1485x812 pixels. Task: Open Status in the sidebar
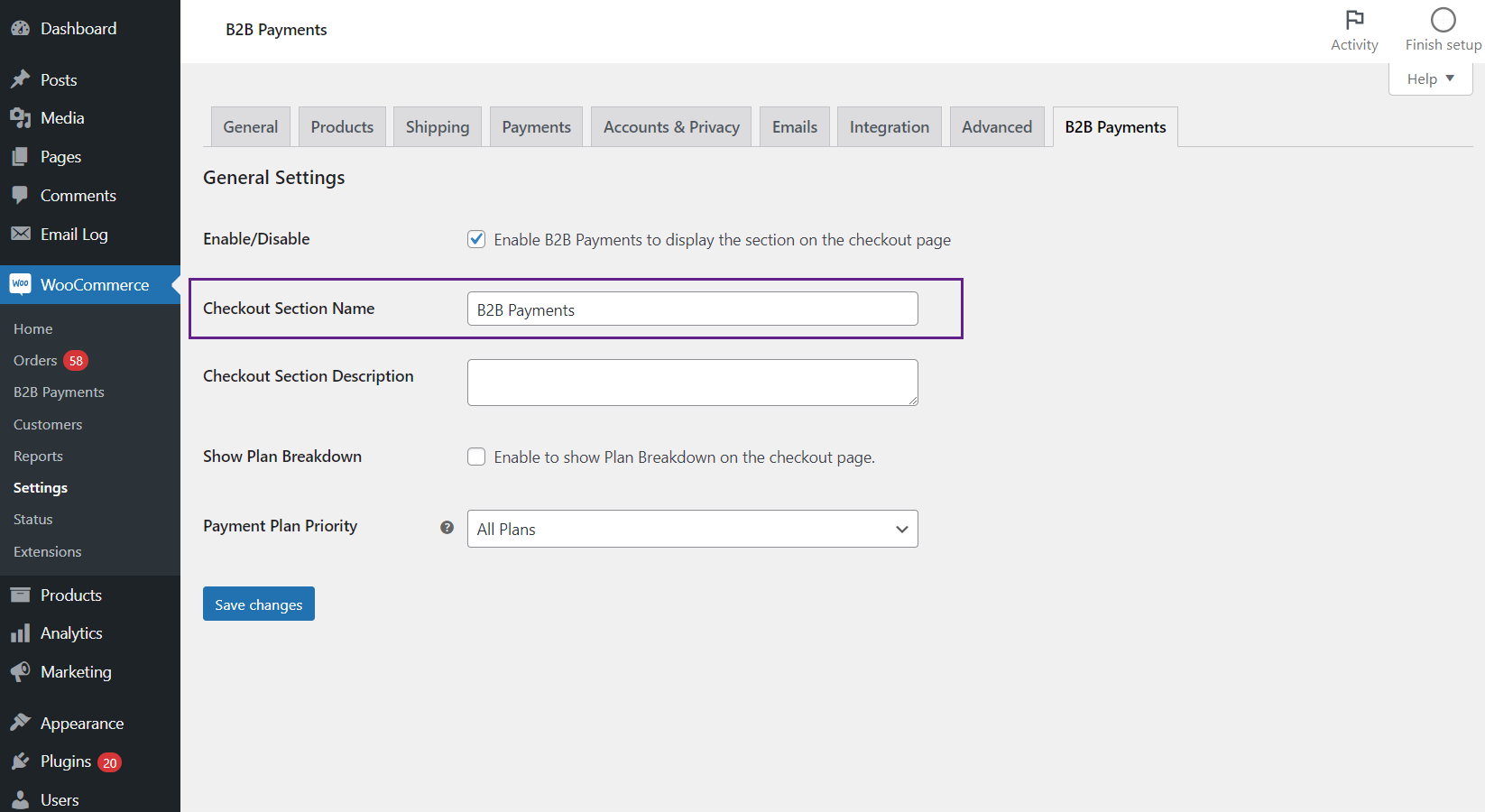point(33,520)
